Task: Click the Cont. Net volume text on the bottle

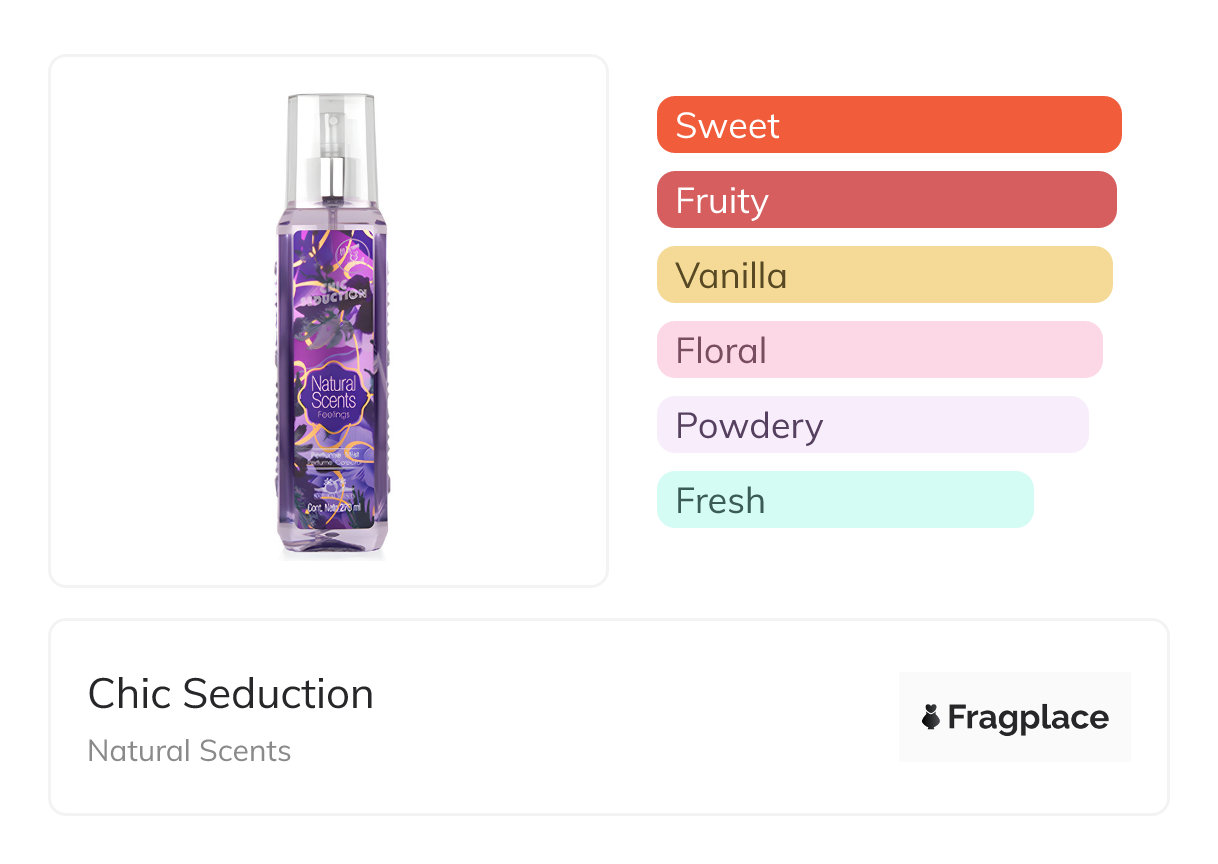Action: (333, 507)
